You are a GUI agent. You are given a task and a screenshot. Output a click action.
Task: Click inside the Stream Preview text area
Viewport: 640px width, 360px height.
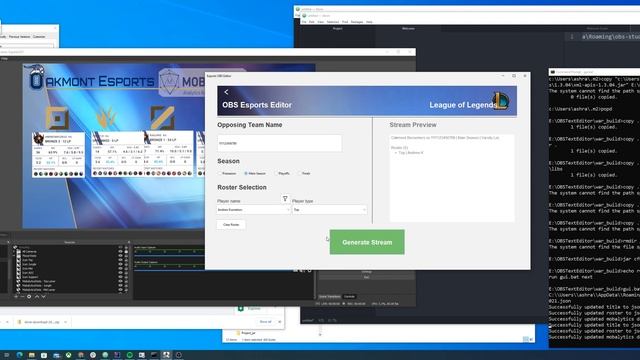point(452,178)
